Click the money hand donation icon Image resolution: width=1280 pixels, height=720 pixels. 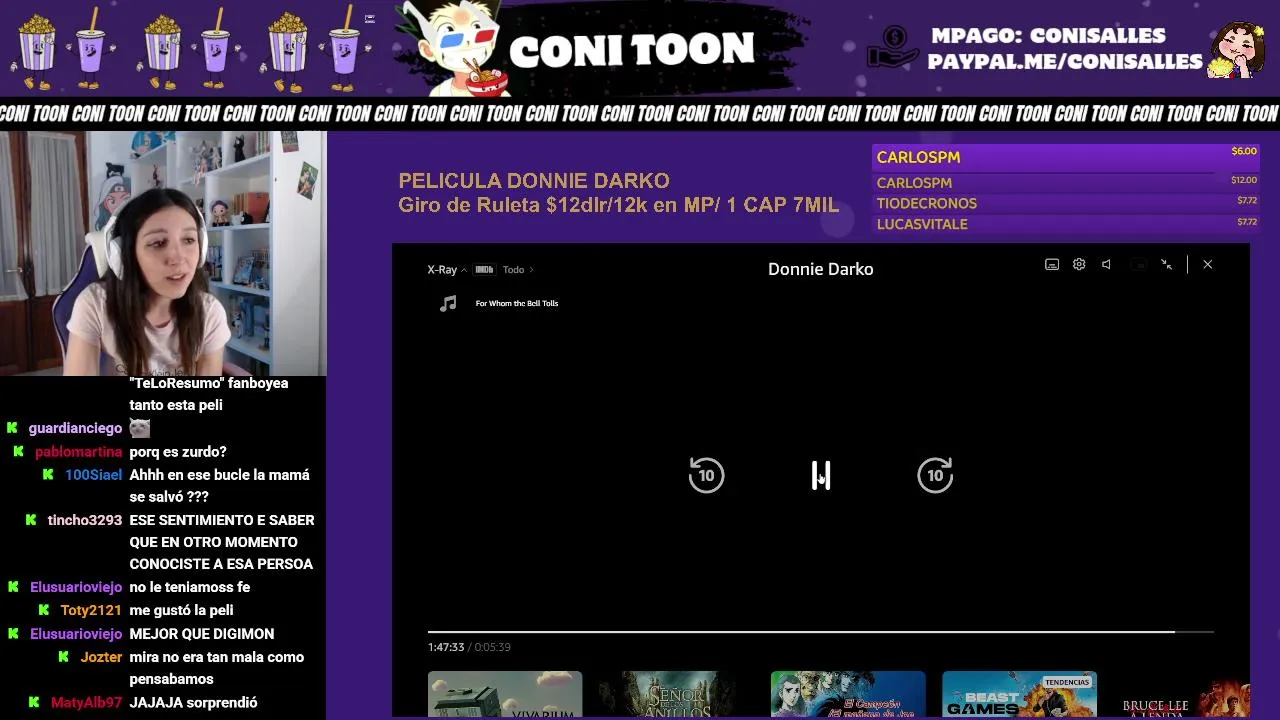tap(892, 47)
